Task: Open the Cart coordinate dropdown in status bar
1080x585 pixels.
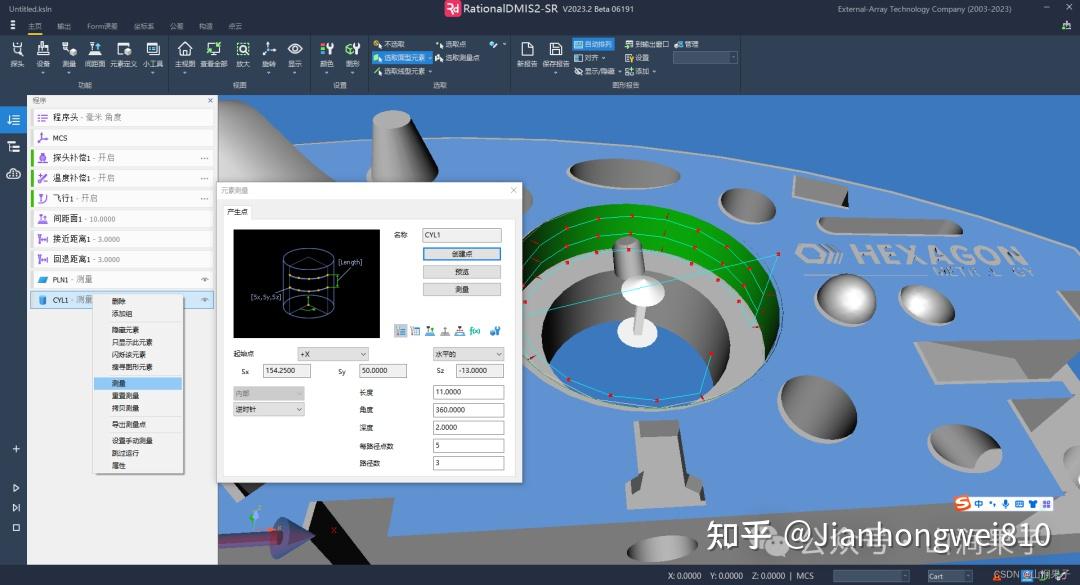Action: pyautogui.click(x=950, y=576)
